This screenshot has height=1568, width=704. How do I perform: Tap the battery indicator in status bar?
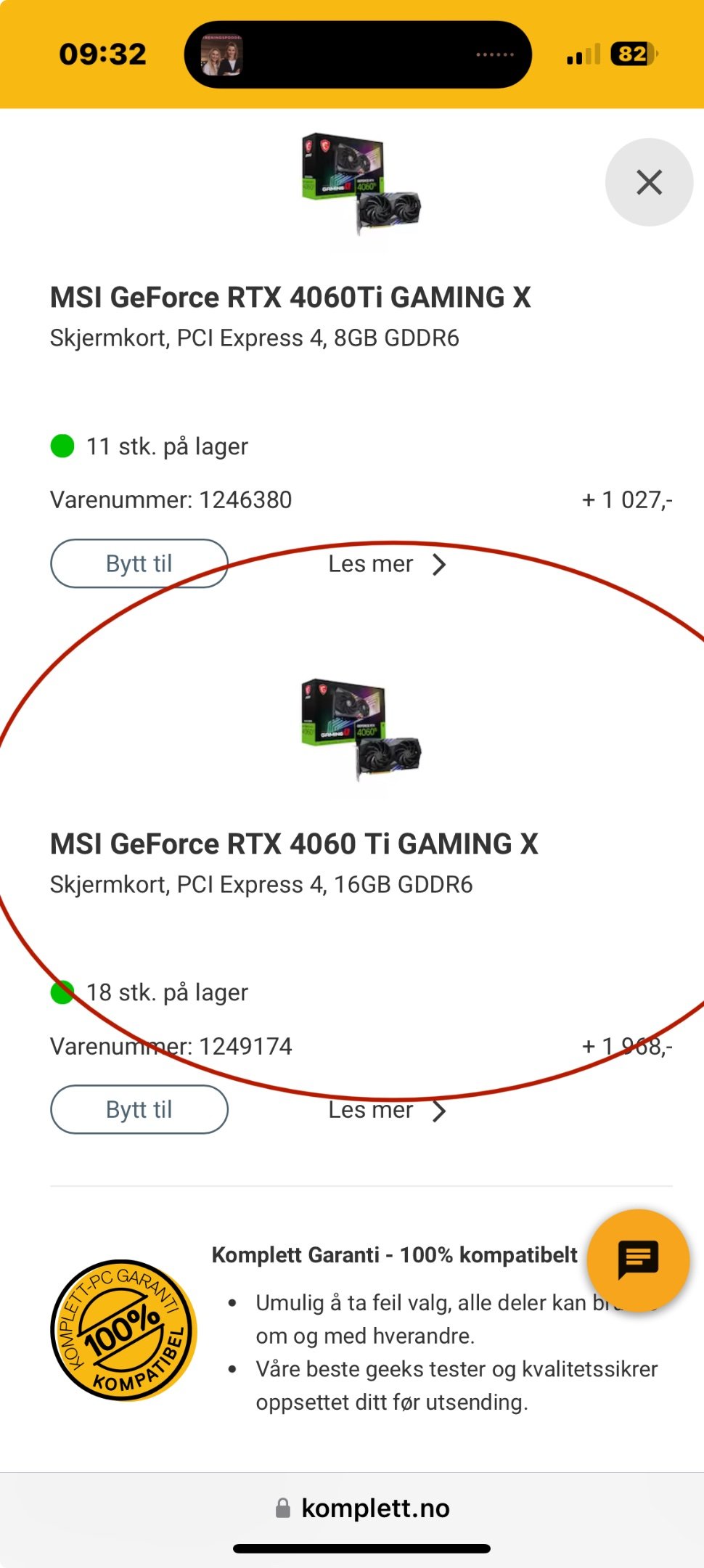point(634,54)
